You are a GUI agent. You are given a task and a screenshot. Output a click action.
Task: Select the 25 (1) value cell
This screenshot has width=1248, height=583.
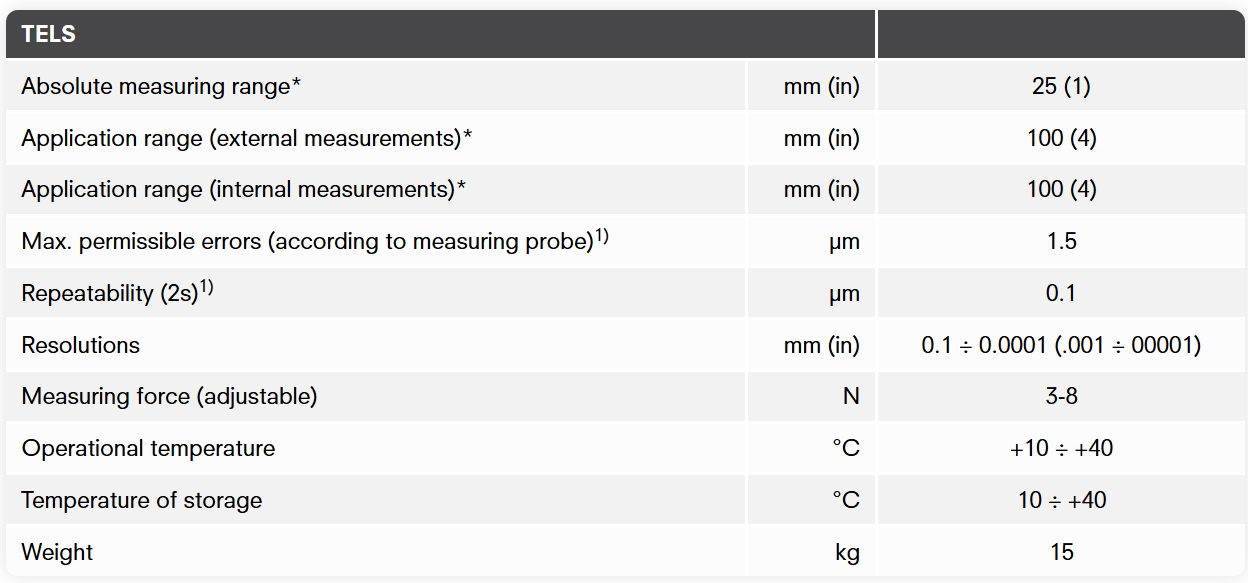pos(1061,86)
